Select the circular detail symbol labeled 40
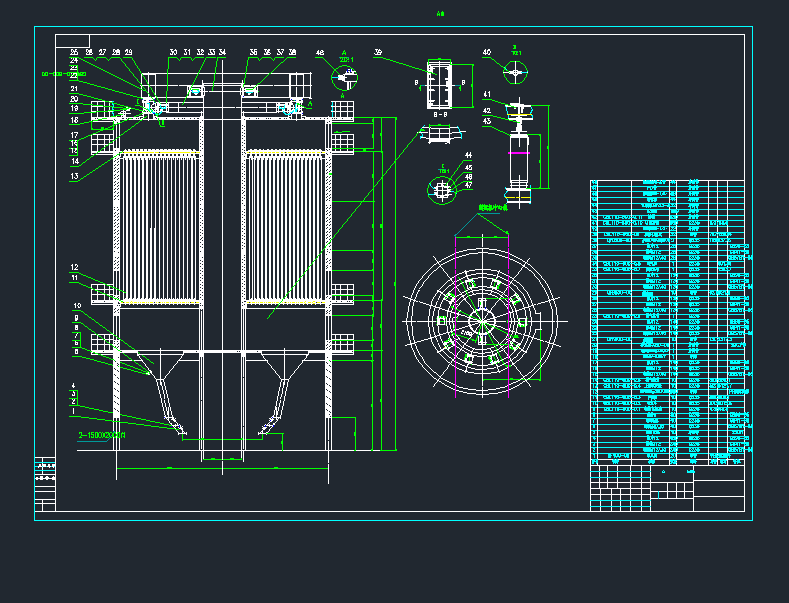Image resolution: width=789 pixels, height=603 pixels. tap(515, 72)
